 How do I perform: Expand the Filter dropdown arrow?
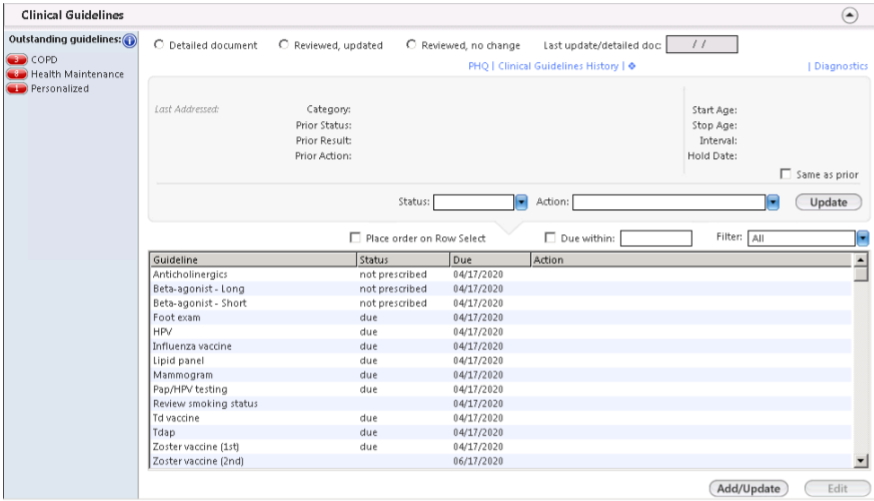[863, 239]
